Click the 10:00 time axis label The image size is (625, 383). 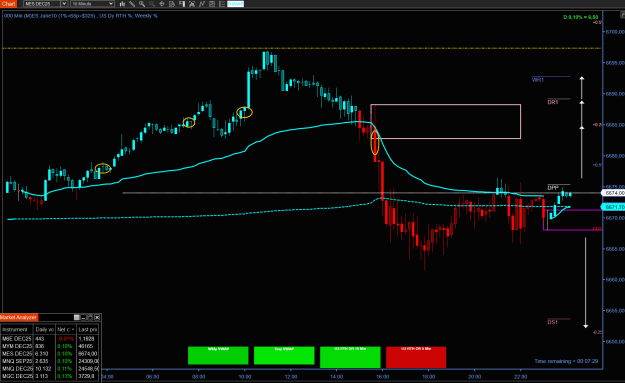pyautogui.click(x=245, y=377)
